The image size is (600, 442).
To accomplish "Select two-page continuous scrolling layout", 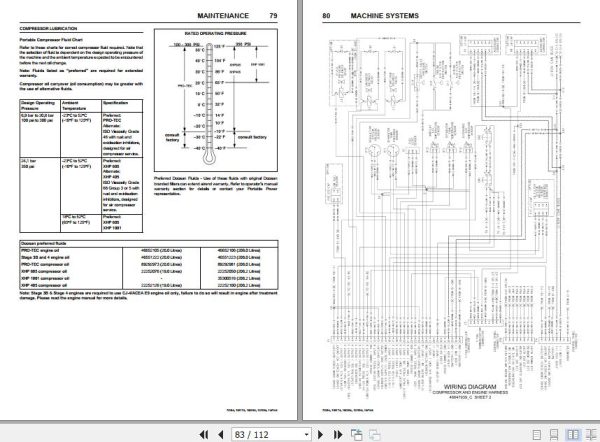I will pyautogui.click(x=591, y=435).
